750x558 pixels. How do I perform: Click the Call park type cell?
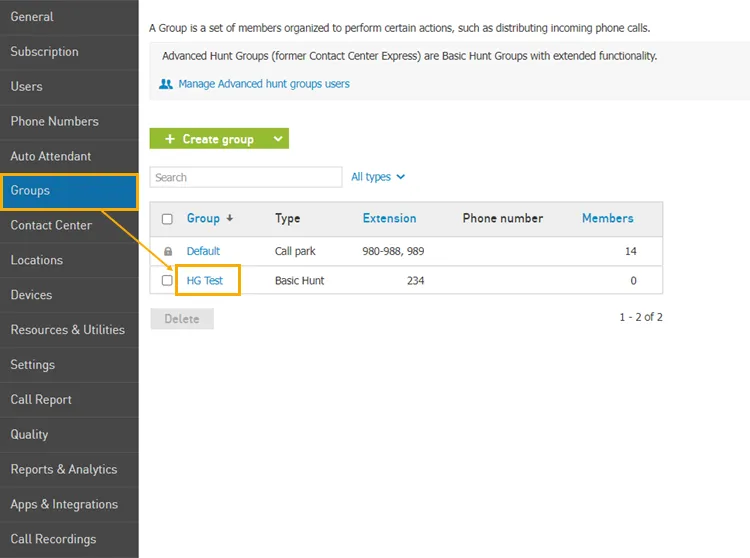coord(295,251)
